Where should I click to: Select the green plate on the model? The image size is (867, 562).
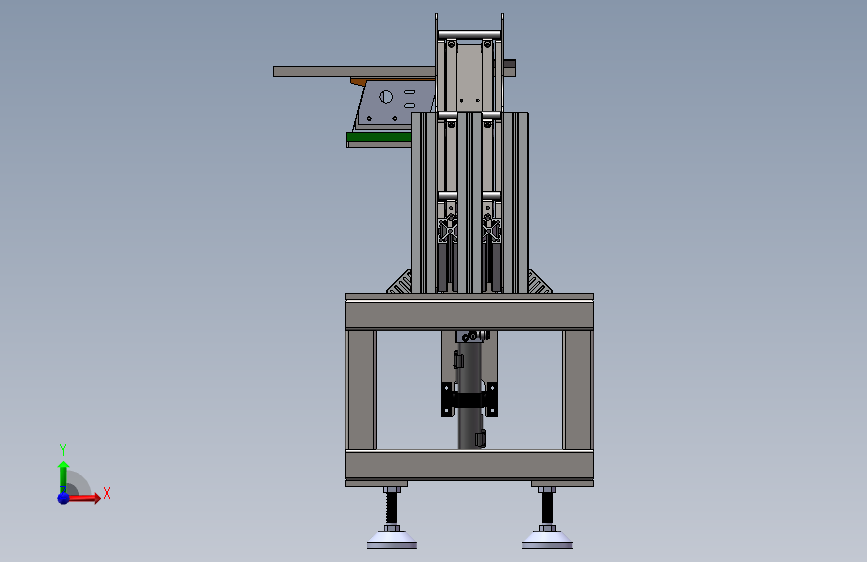coord(379,137)
